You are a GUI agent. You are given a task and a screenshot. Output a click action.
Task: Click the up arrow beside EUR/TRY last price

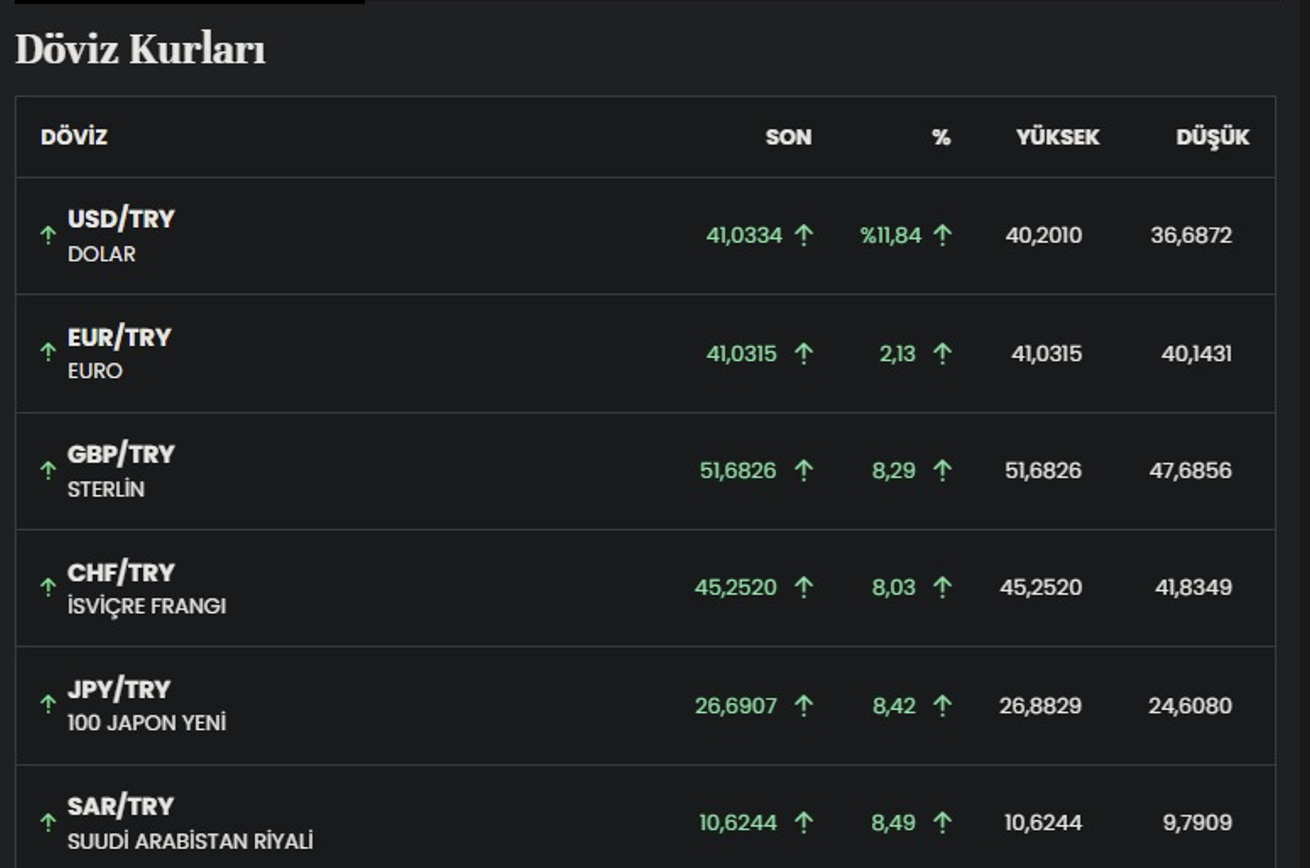coord(803,353)
